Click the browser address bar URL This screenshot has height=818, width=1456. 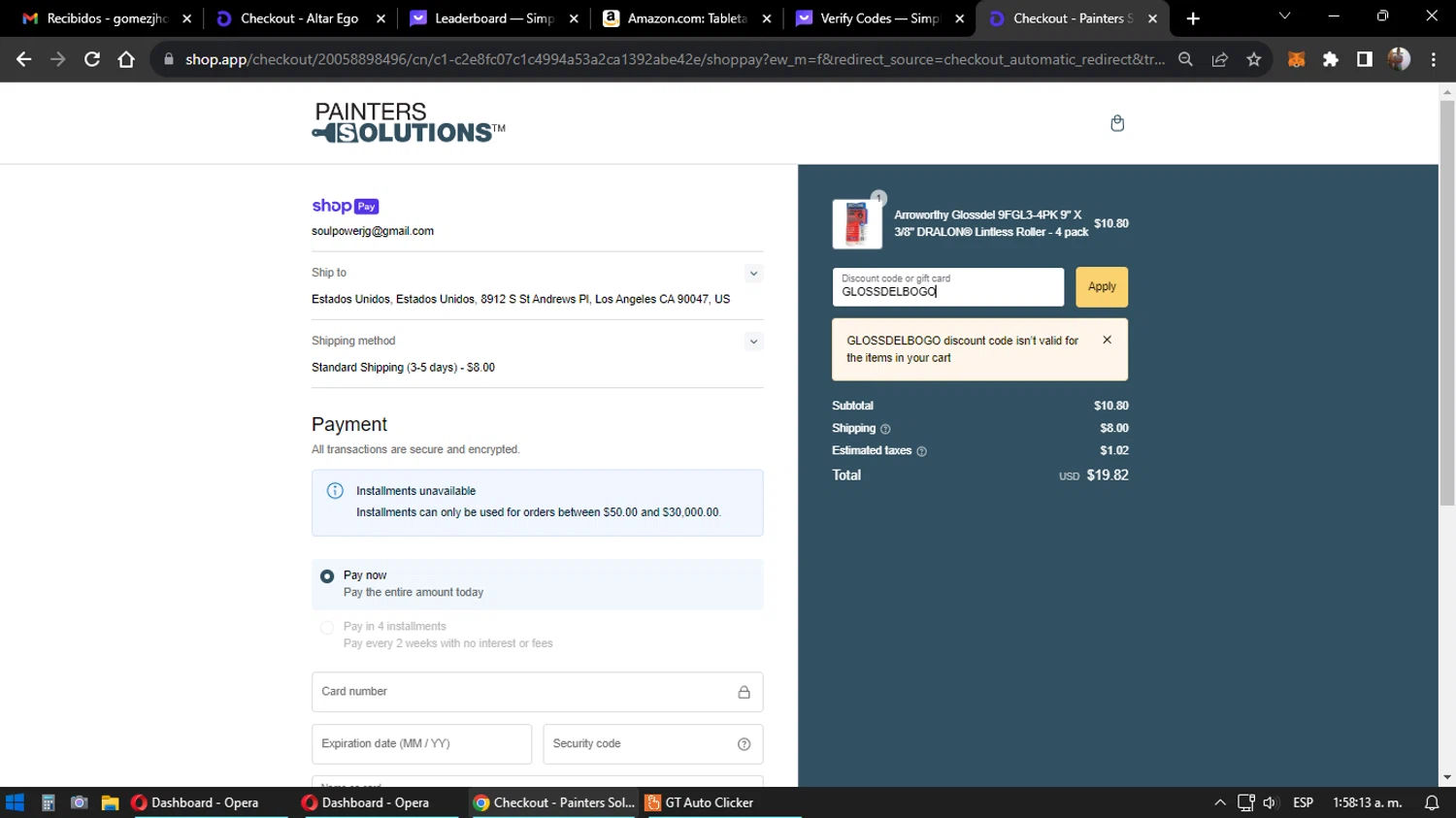coord(675,59)
